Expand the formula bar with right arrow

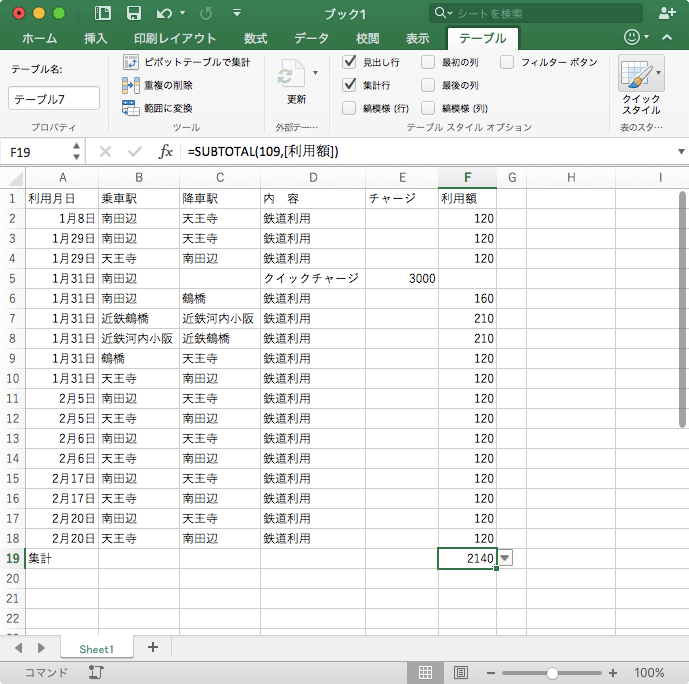pyautogui.click(x=681, y=152)
